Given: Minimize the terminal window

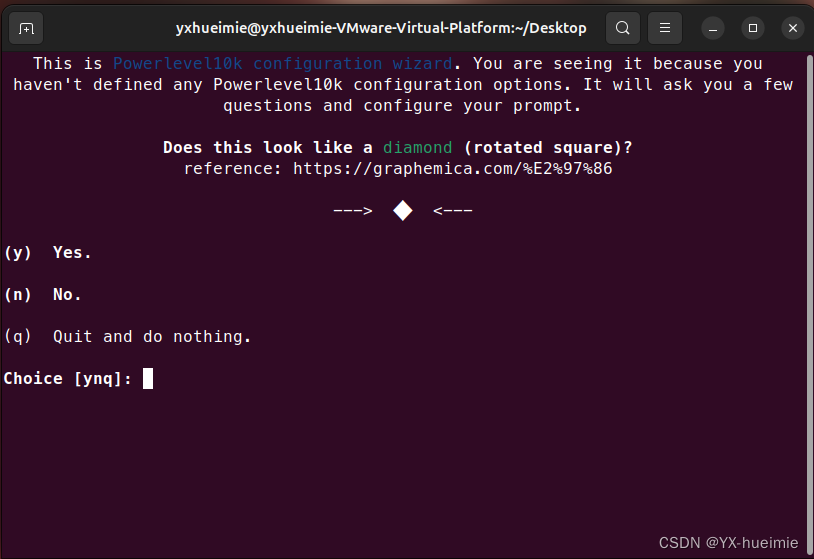Looking at the screenshot, I should (x=713, y=28).
